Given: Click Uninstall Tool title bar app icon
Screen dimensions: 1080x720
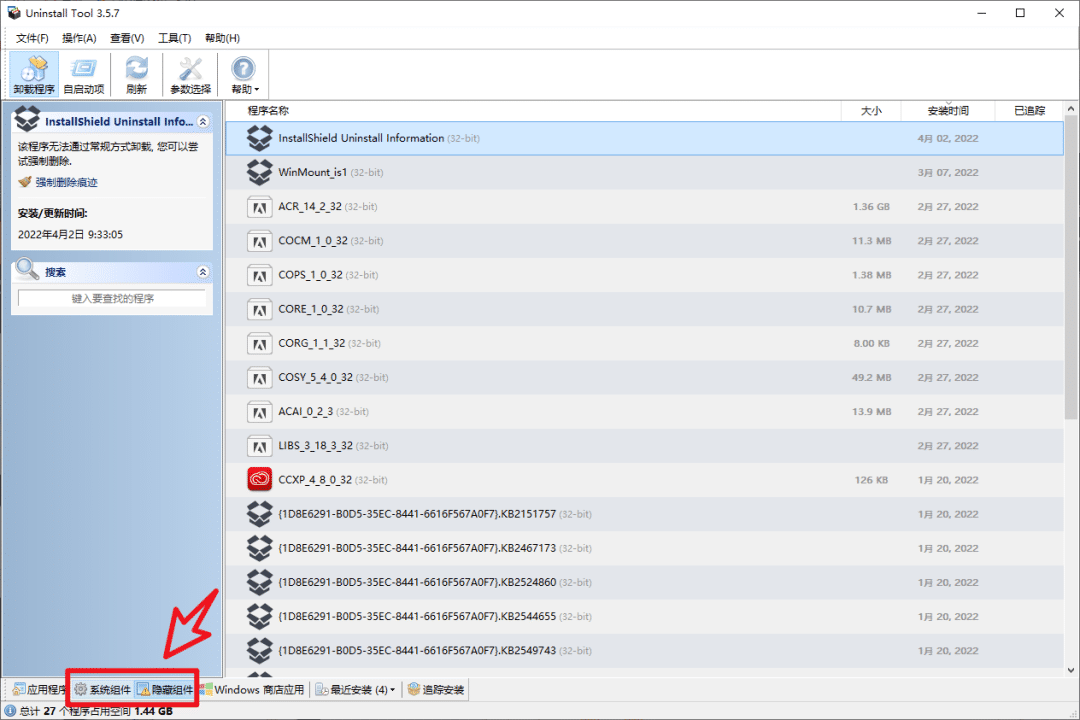Looking at the screenshot, I should pos(14,12).
